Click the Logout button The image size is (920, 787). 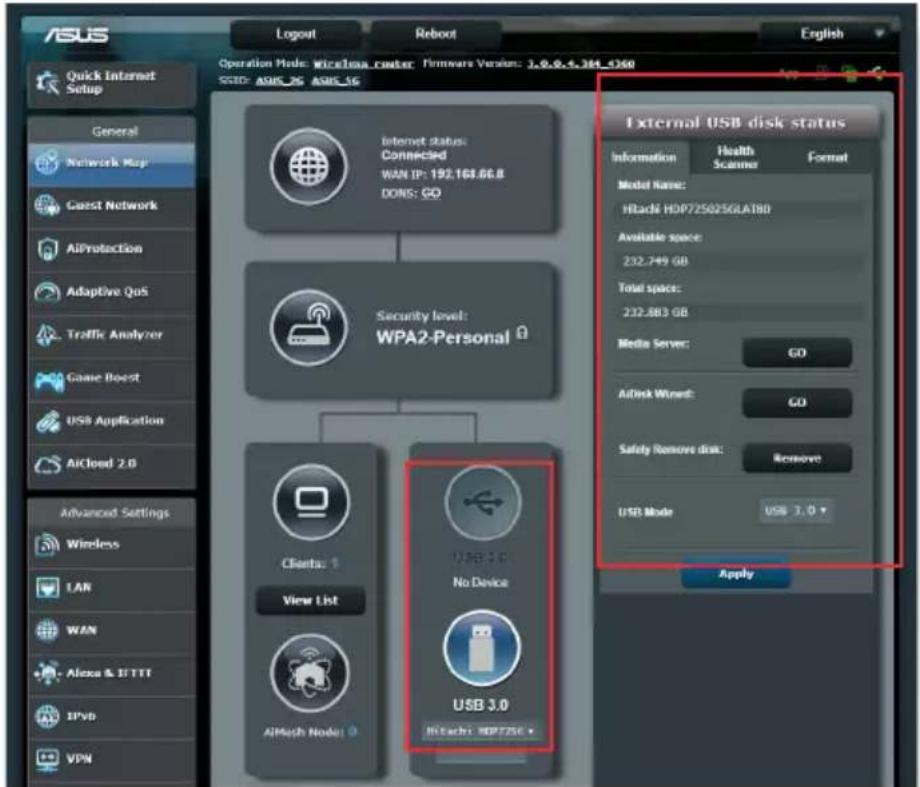[296, 34]
